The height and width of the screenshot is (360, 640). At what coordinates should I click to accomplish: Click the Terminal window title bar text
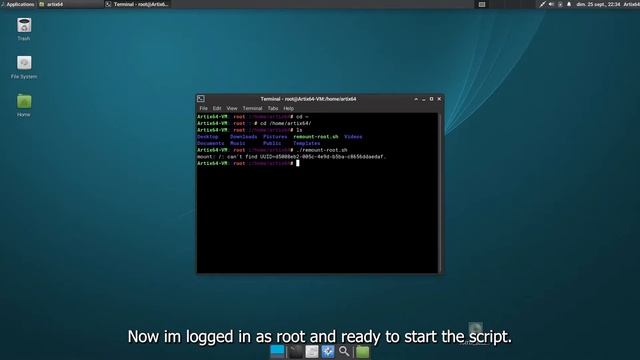[308, 99]
